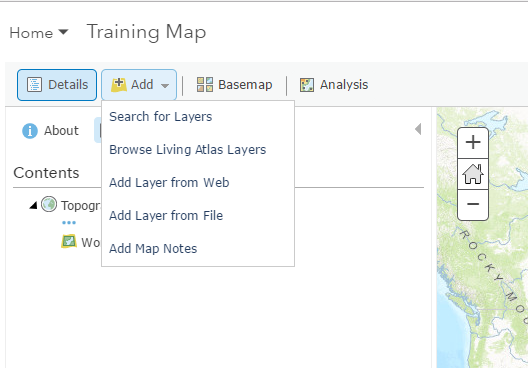Viewport: 528px width, 368px height.
Task: Select Add Layer from Web
Action: (169, 182)
